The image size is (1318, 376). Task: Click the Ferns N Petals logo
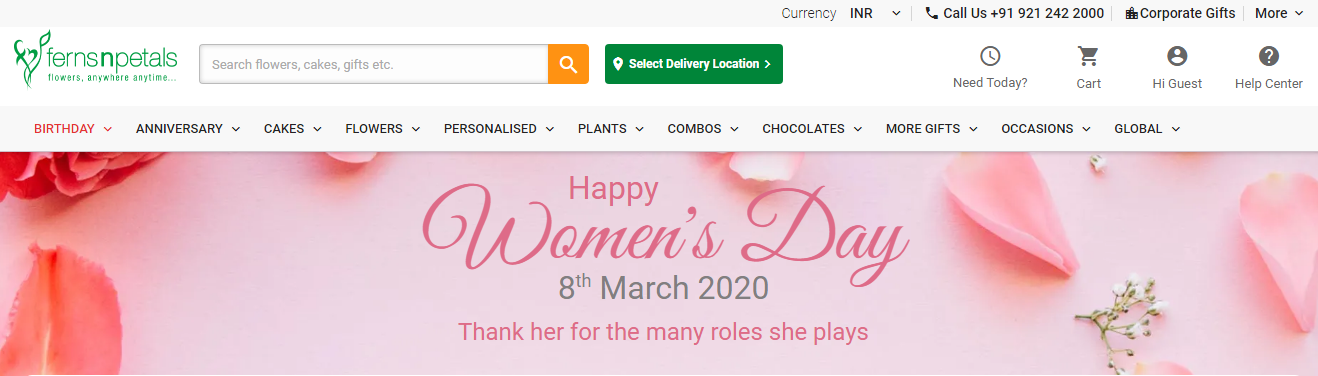(x=96, y=58)
